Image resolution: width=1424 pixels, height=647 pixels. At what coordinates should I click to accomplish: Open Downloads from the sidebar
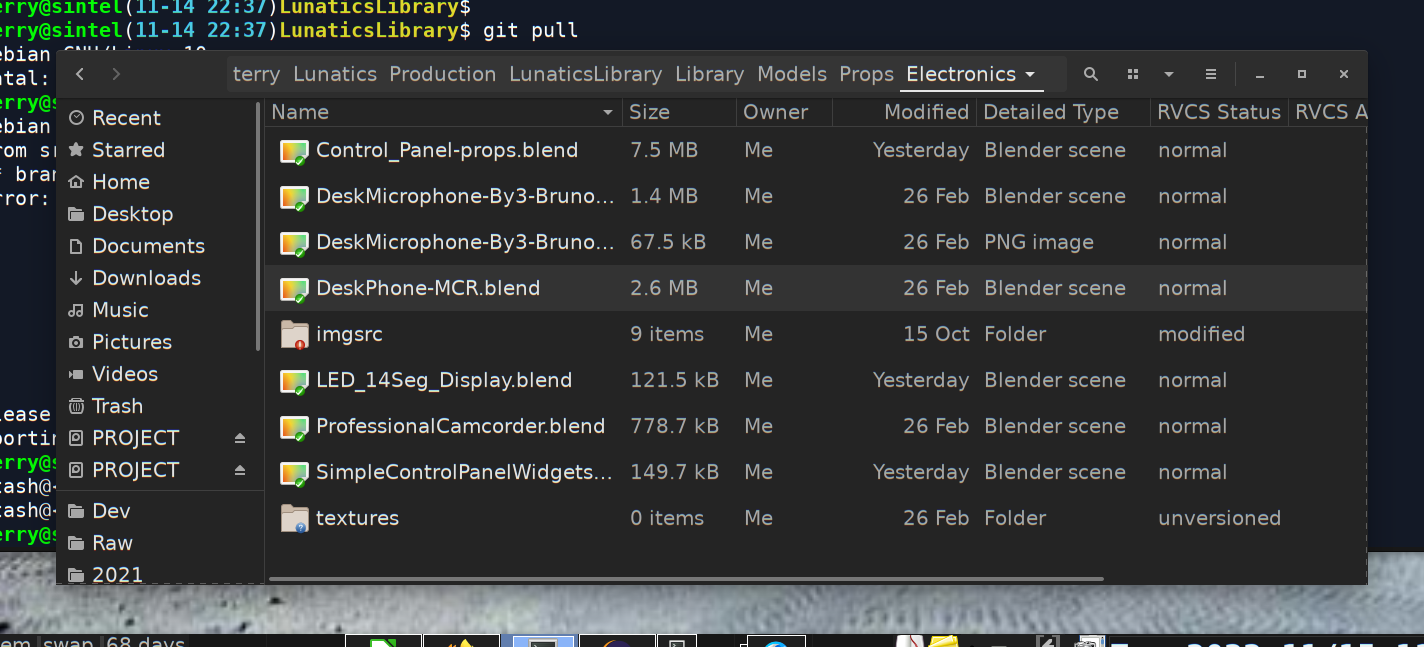click(x=146, y=278)
